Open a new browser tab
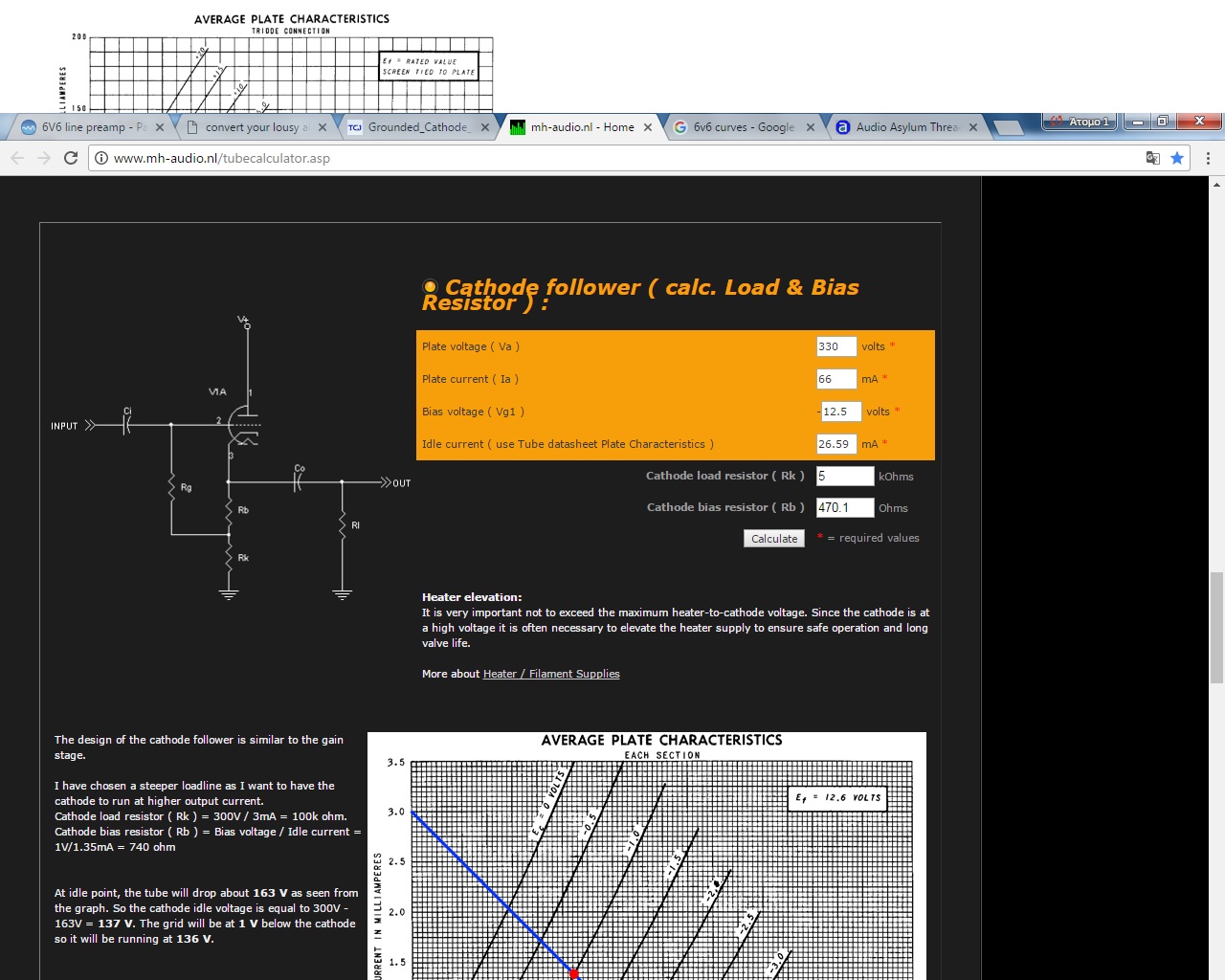 coord(1008,127)
